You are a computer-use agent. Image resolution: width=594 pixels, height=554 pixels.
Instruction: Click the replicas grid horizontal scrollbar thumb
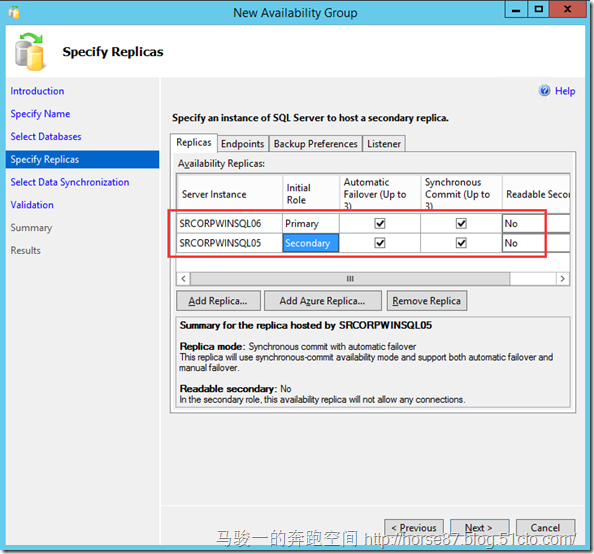(350, 279)
